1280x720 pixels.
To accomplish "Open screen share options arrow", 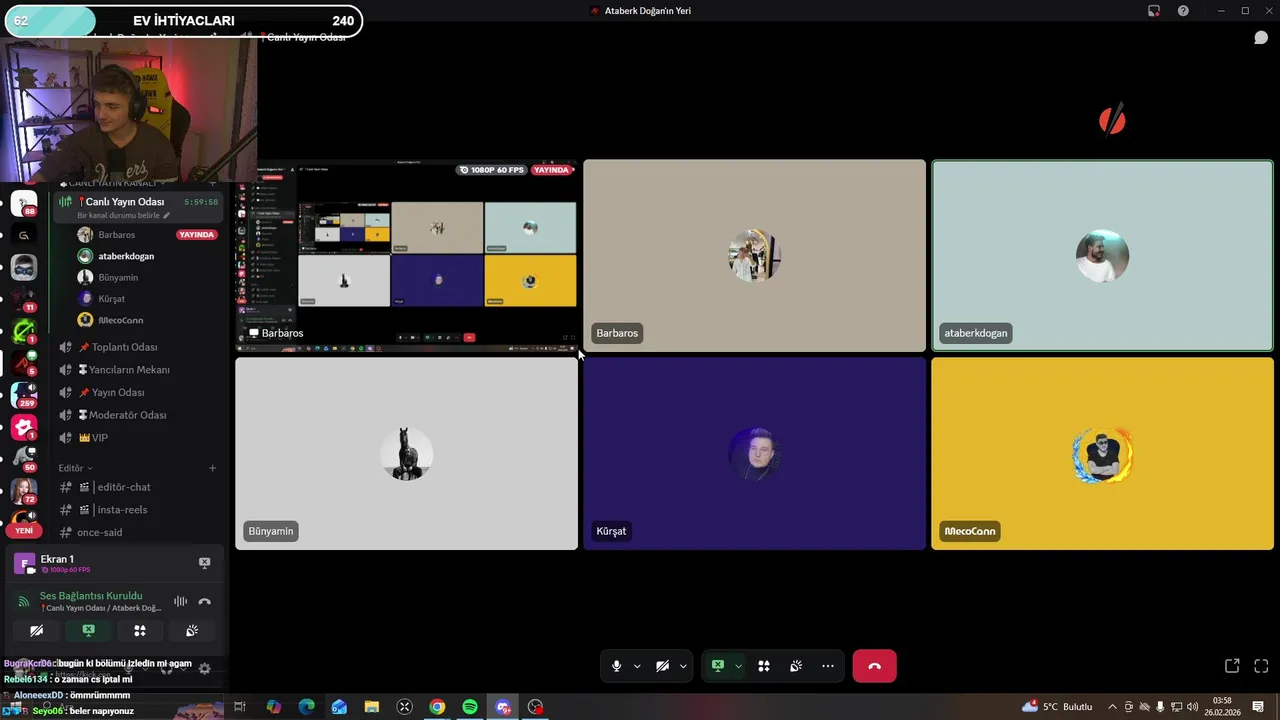I will [738, 666].
